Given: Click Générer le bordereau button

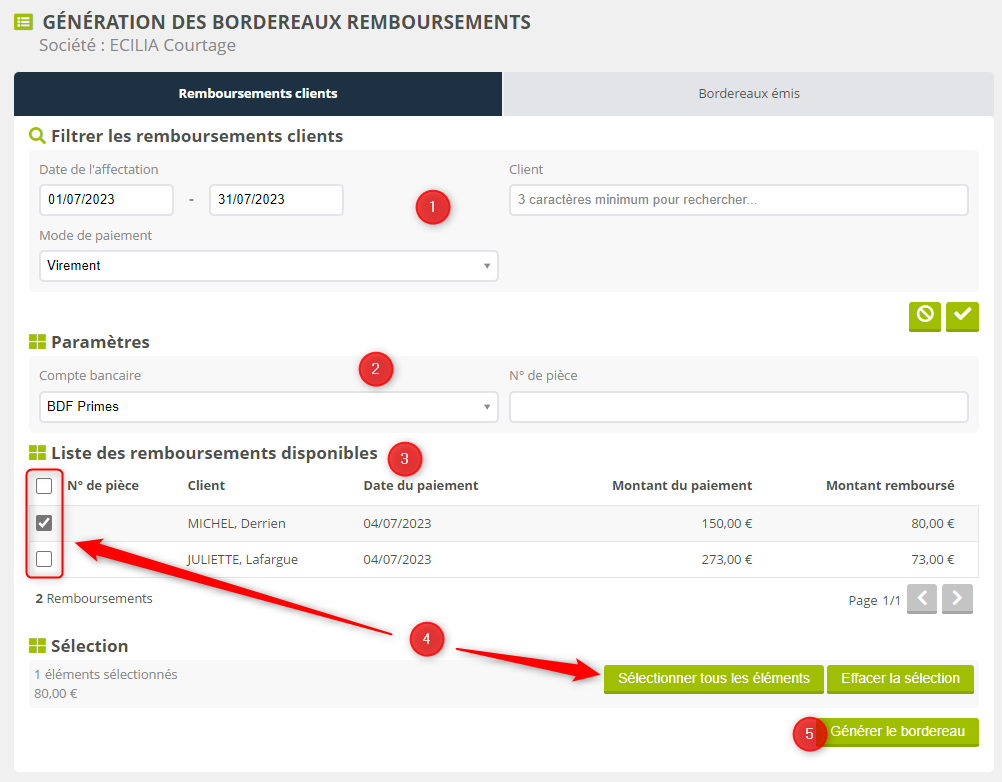Looking at the screenshot, I should pyautogui.click(x=897, y=732).
